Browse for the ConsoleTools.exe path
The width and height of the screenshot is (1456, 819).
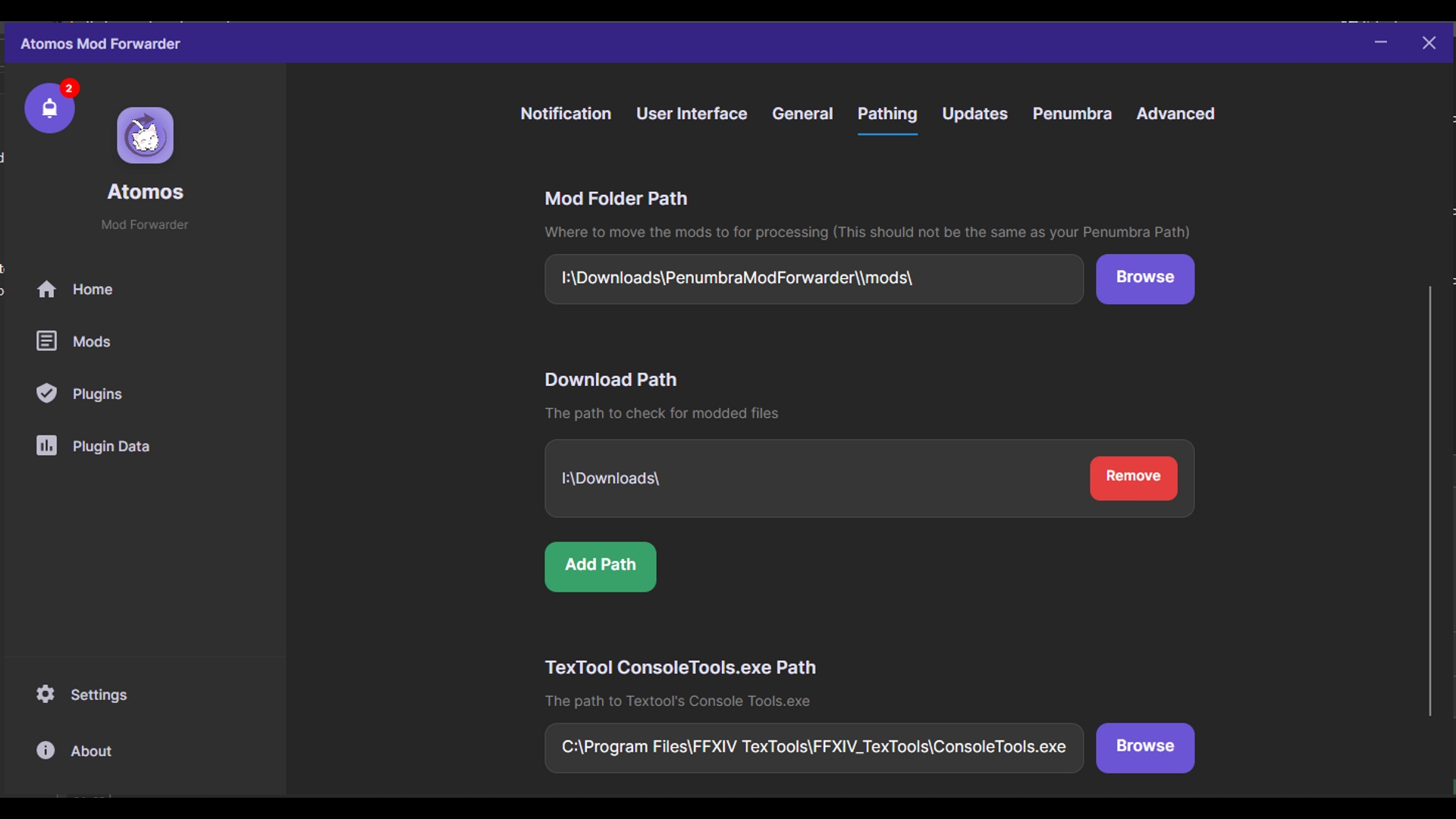pos(1145,748)
